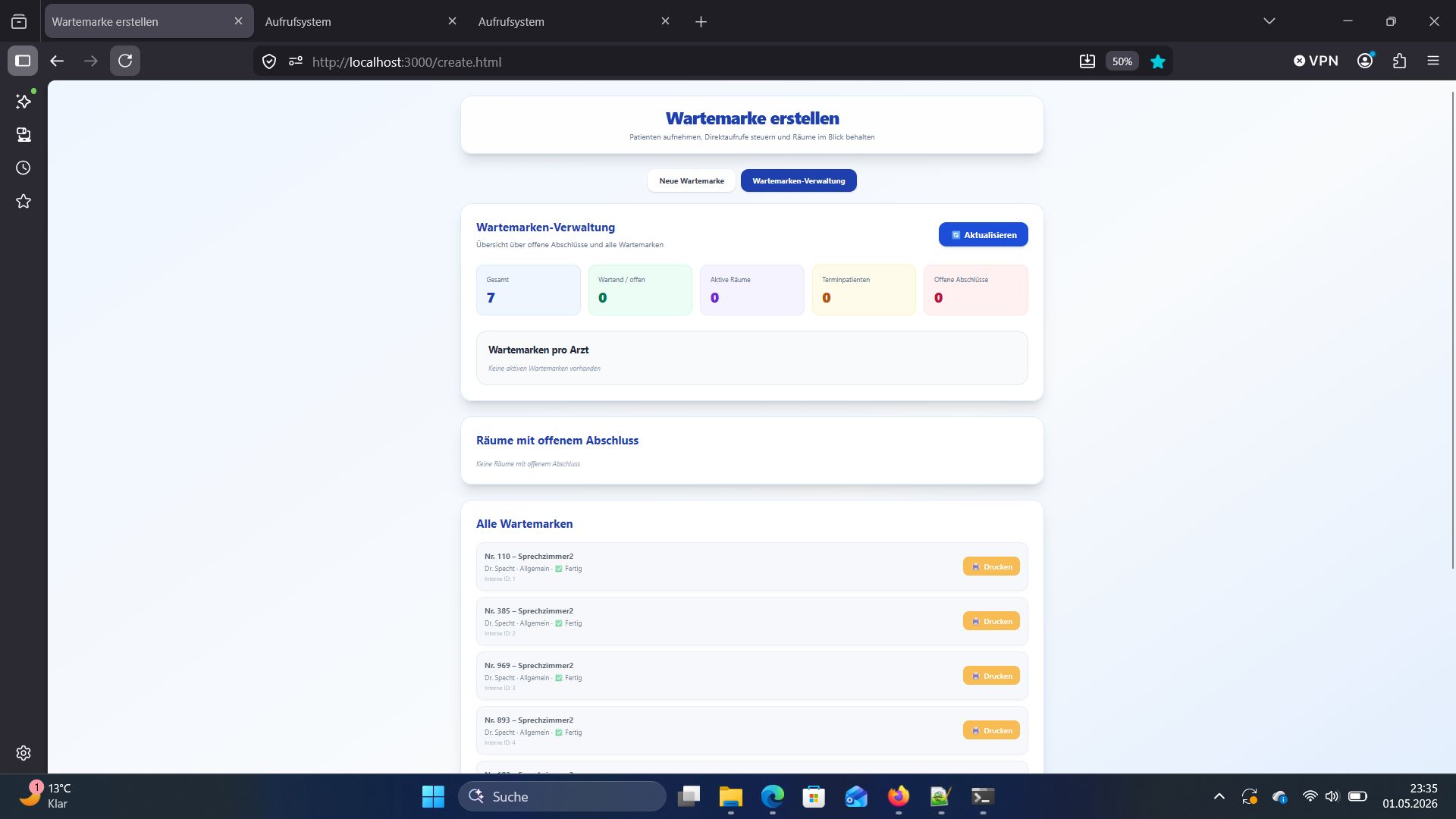Viewport: 1456px width, 819px height.
Task: Open synced tabs sidebar icon
Action: click(x=24, y=134)
